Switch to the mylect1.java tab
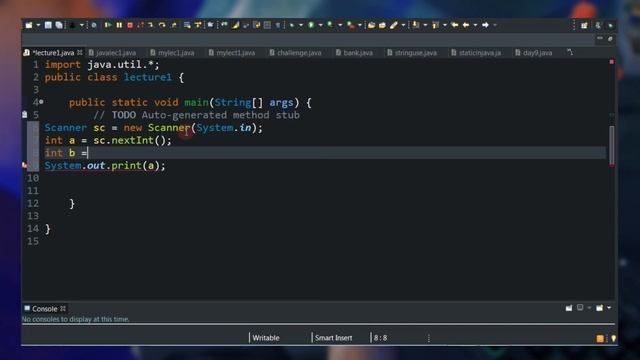 232,53
